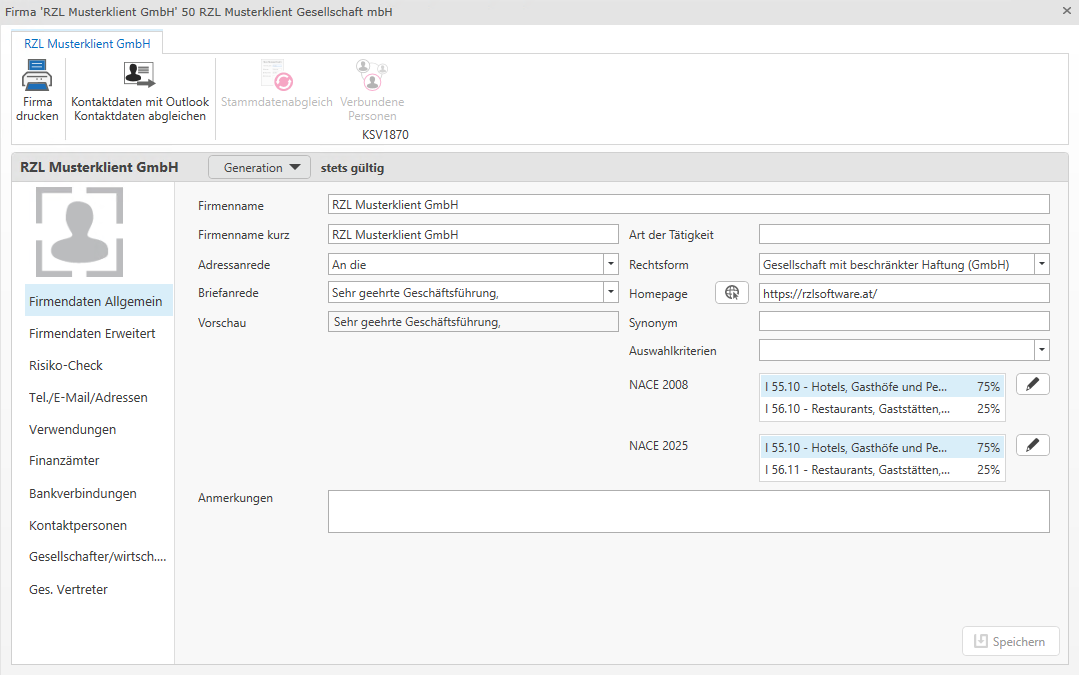Open the Adressanrede dropdown arrow
Viewport: 1079px width, 675px height.
[610, 265]
